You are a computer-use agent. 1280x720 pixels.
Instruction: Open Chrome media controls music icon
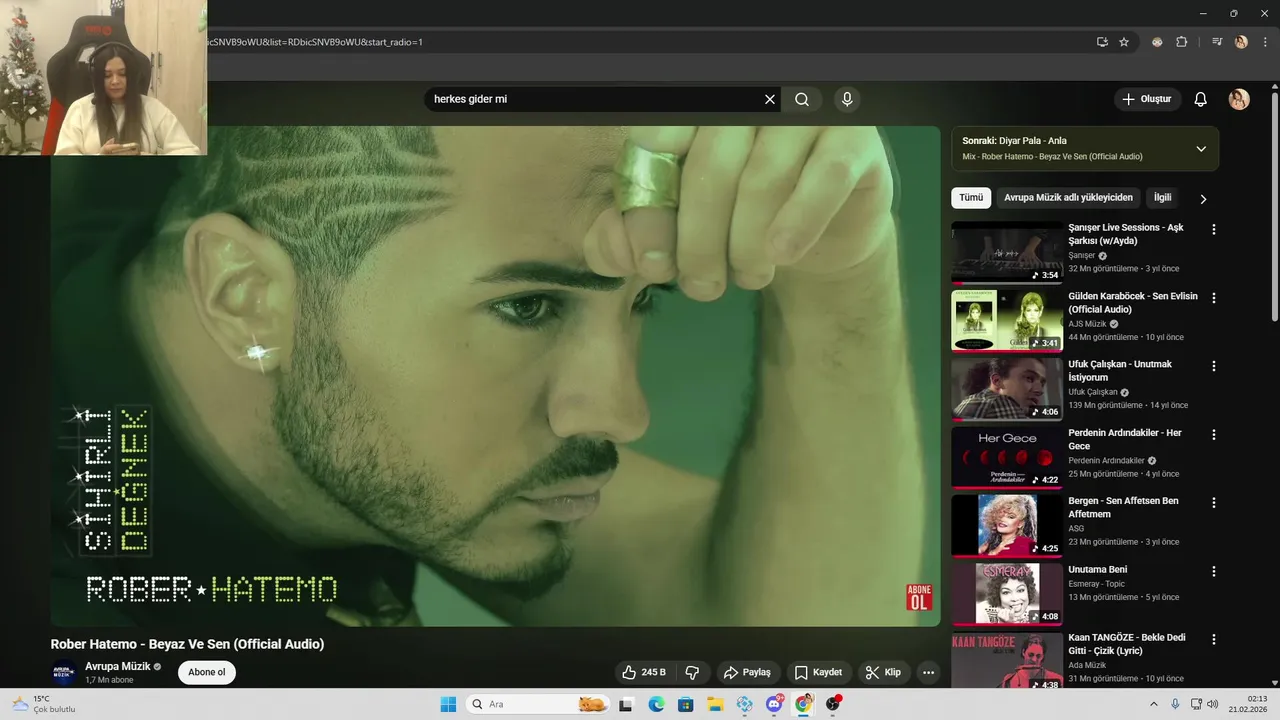(1217, 42)
